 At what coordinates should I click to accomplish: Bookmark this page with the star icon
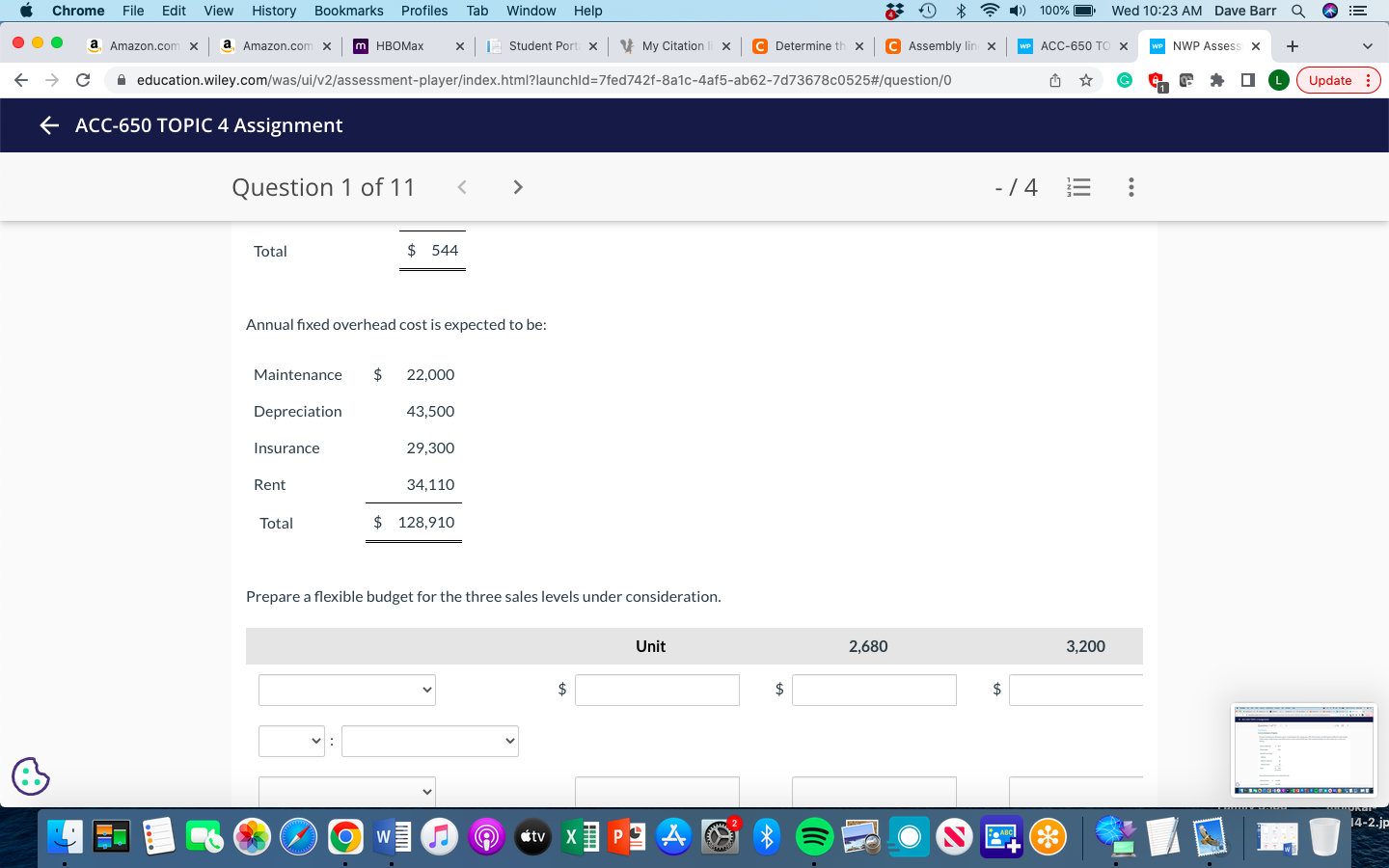(x=1086, y=80)
